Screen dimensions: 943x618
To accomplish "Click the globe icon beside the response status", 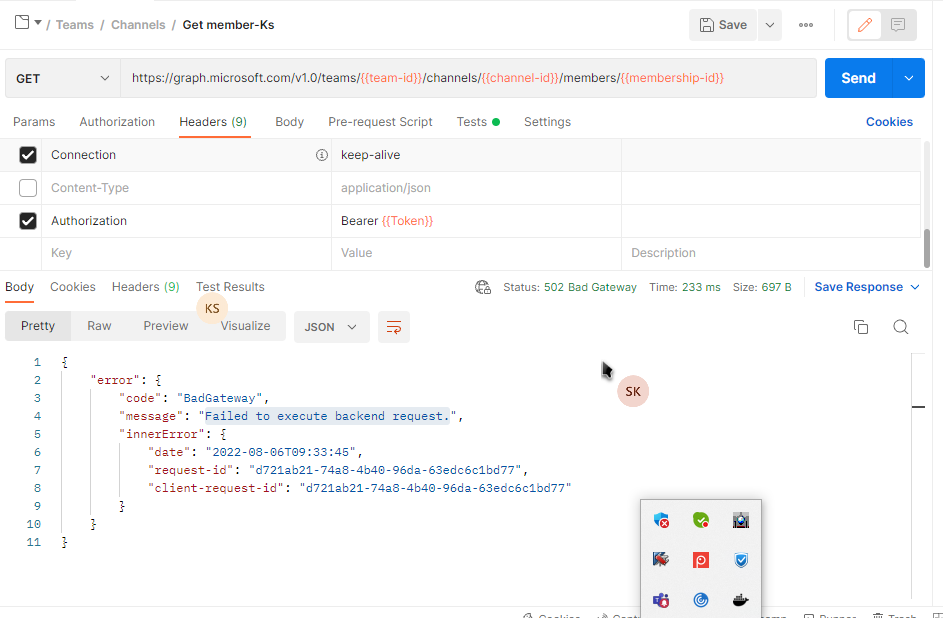I will [x=483, y=286].
